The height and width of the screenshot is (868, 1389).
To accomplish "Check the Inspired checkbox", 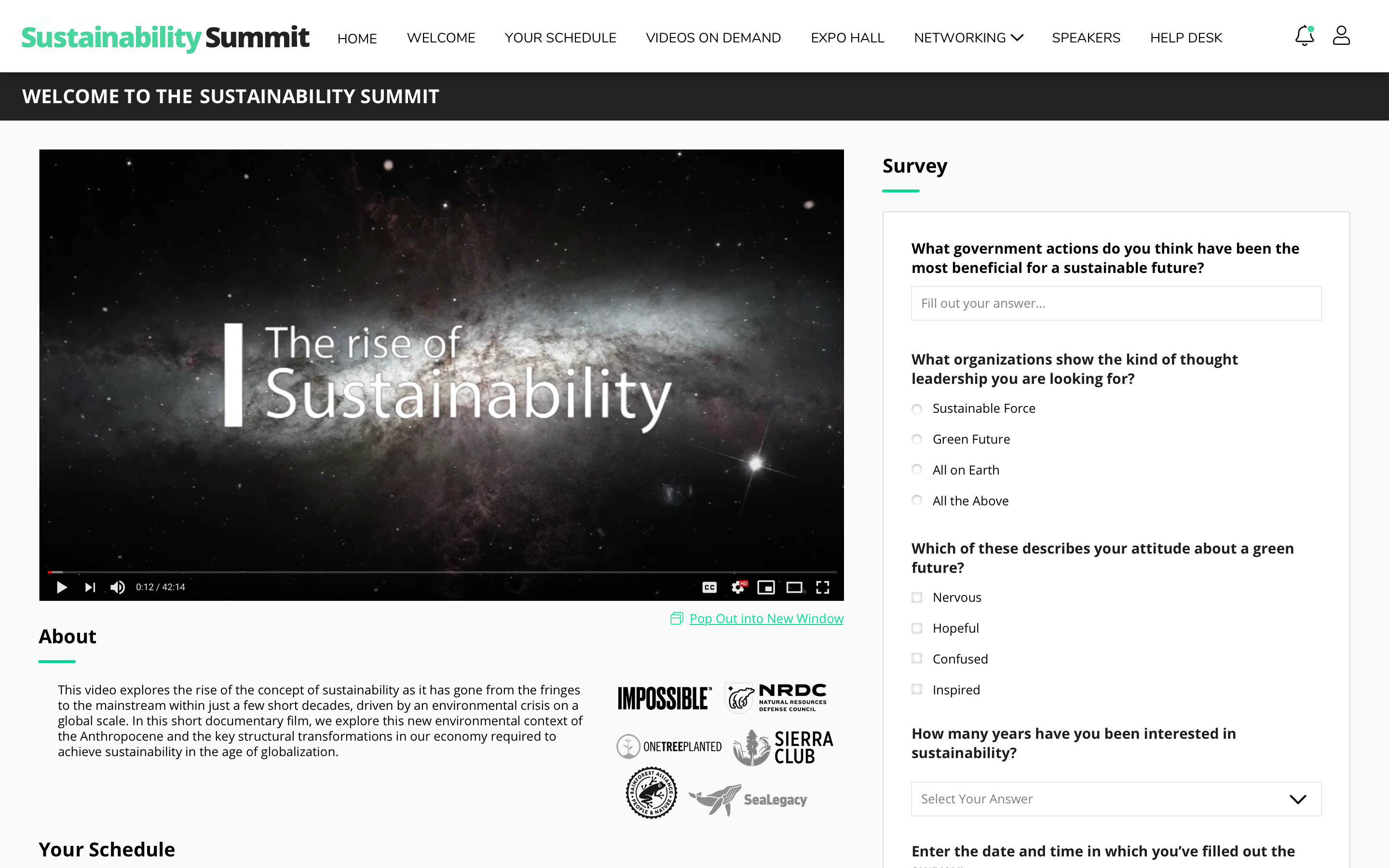I will 917,690.
